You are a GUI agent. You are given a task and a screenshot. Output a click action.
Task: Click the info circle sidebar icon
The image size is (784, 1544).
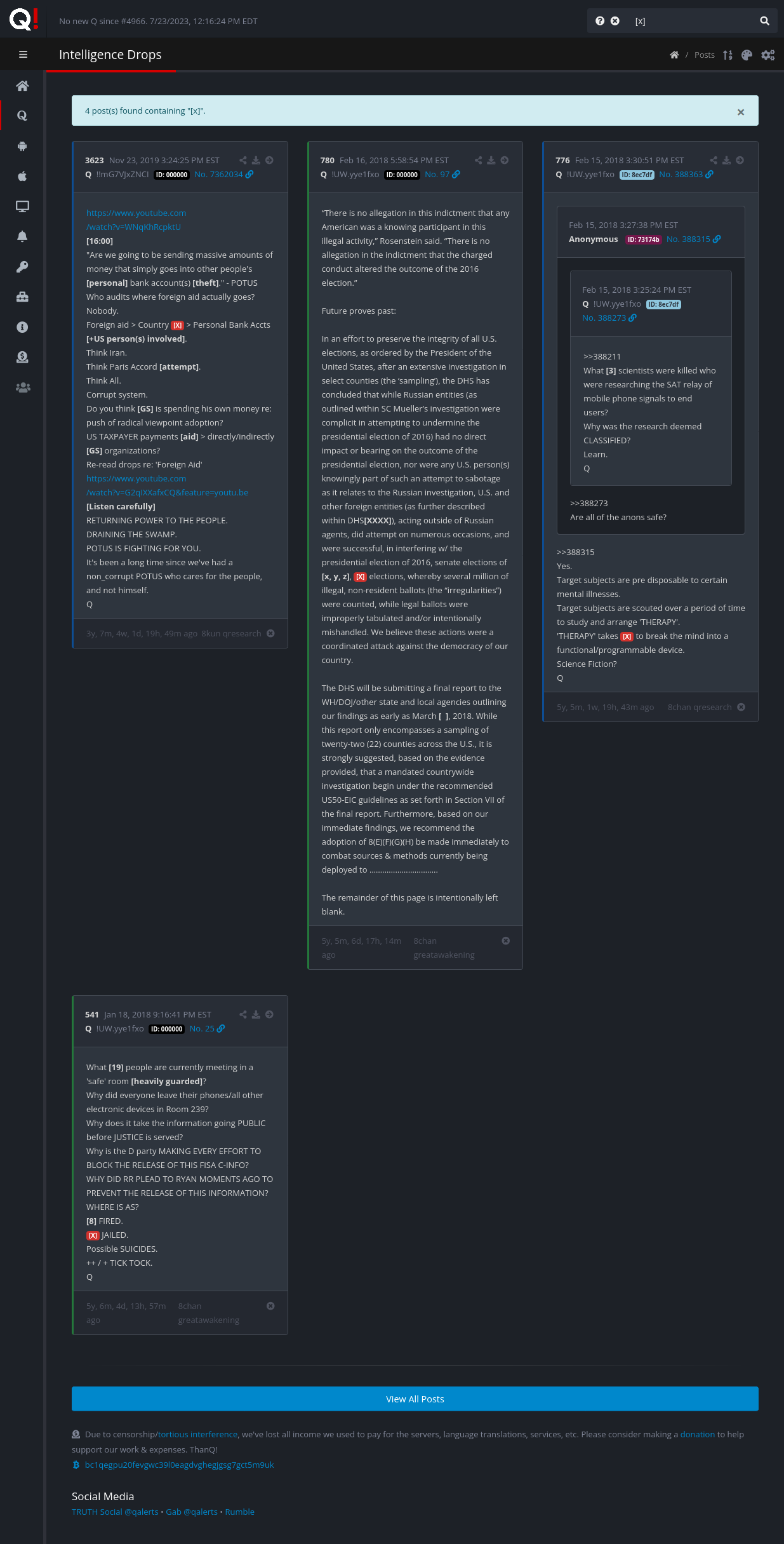point(22,327)
